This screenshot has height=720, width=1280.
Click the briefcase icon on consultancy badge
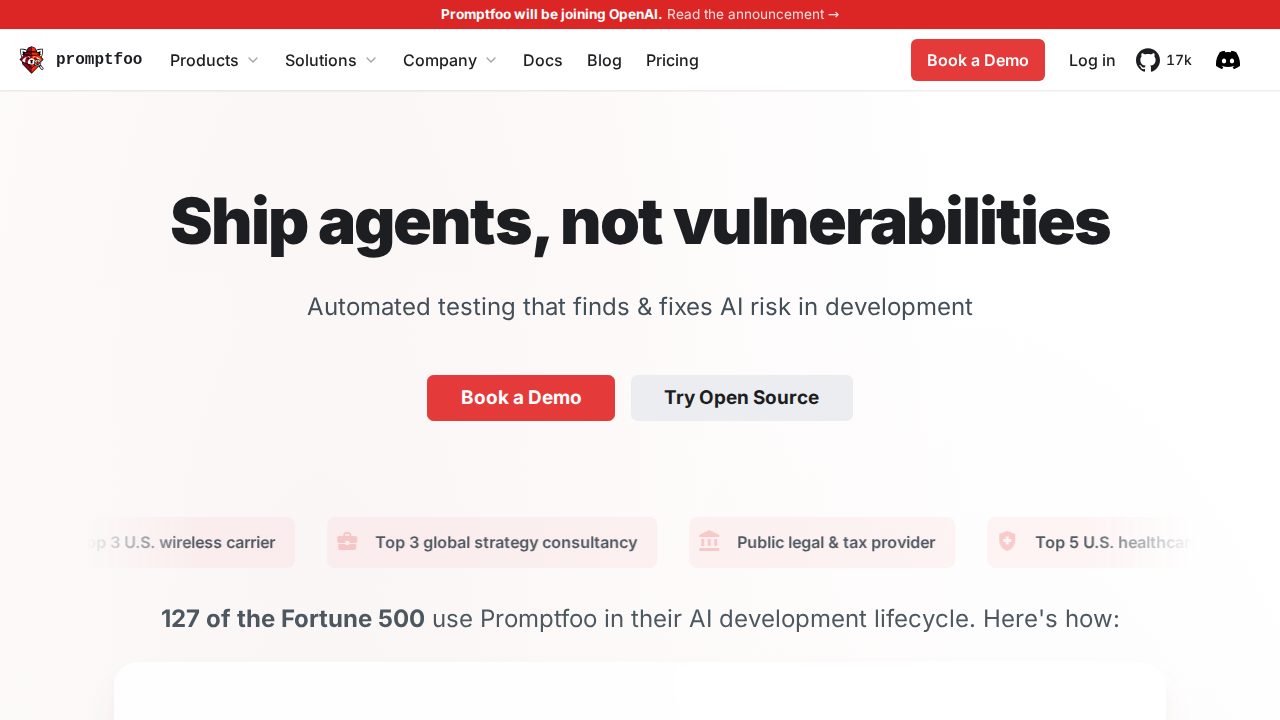pyautogui.click(x=347, y=542)
